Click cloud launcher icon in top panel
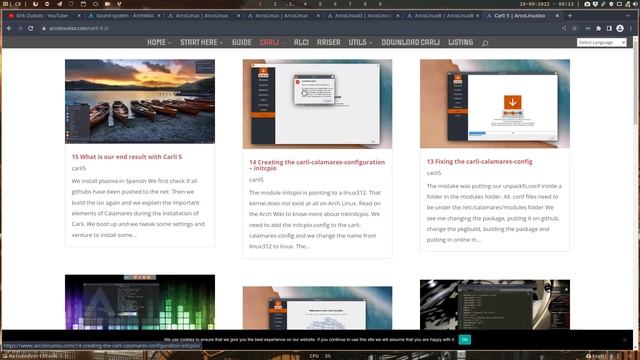 click(96, 4)
